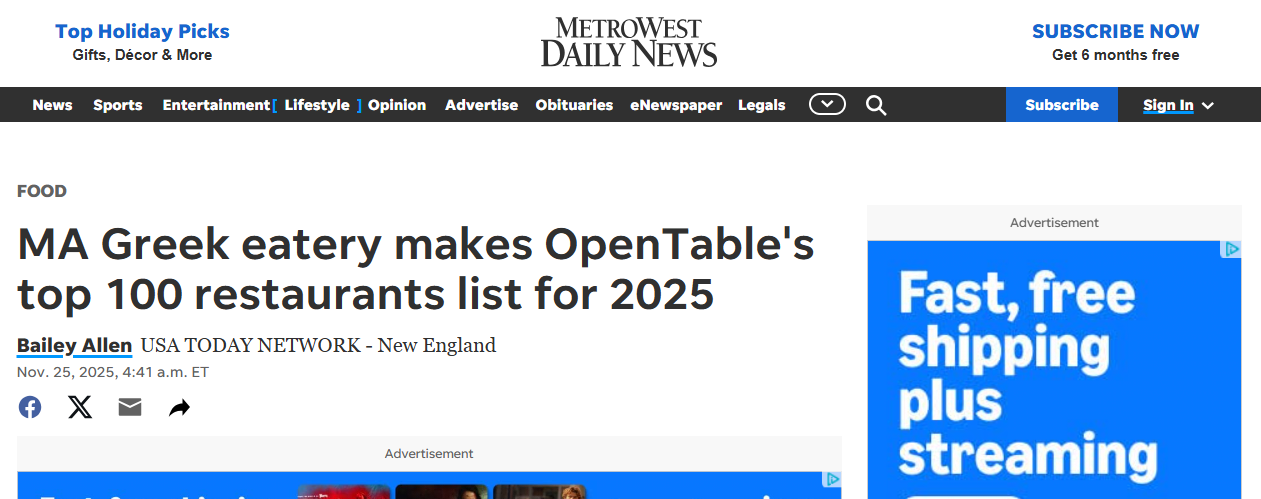Open the FOOD category label

(42, 191)
